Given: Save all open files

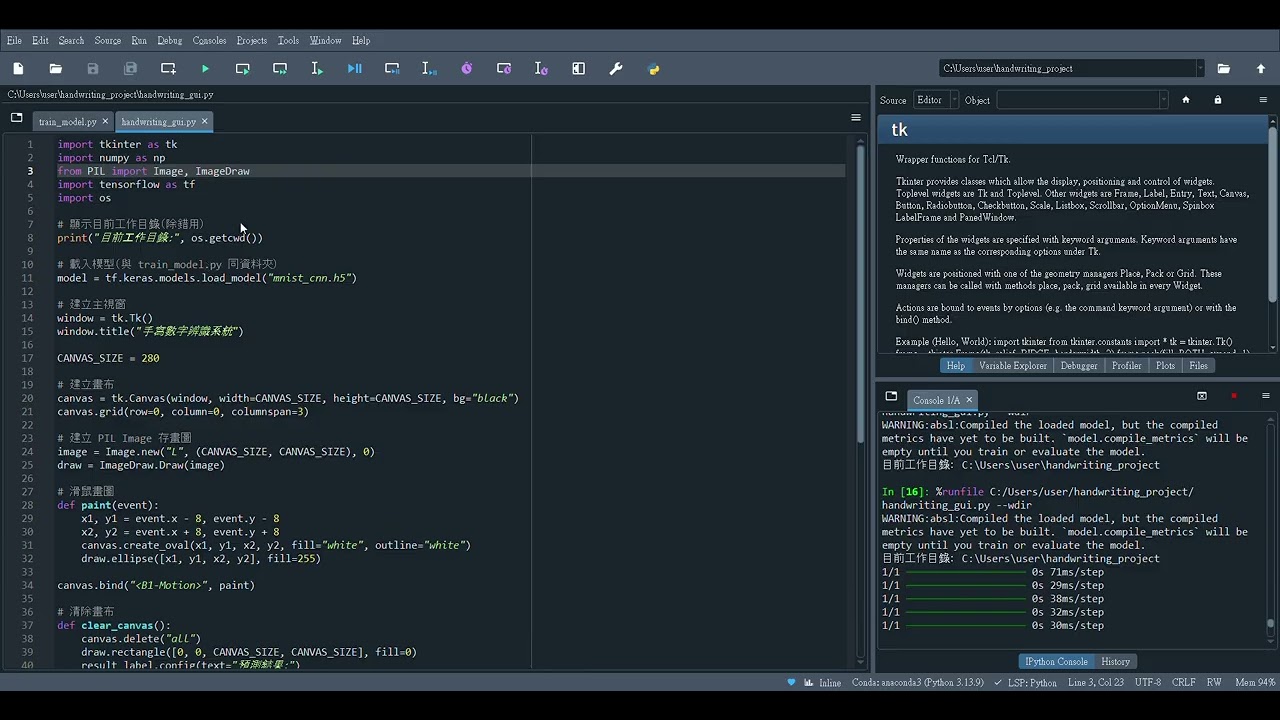Looking at the screenshot, I should pyautogui.click(x=130, y=69).
